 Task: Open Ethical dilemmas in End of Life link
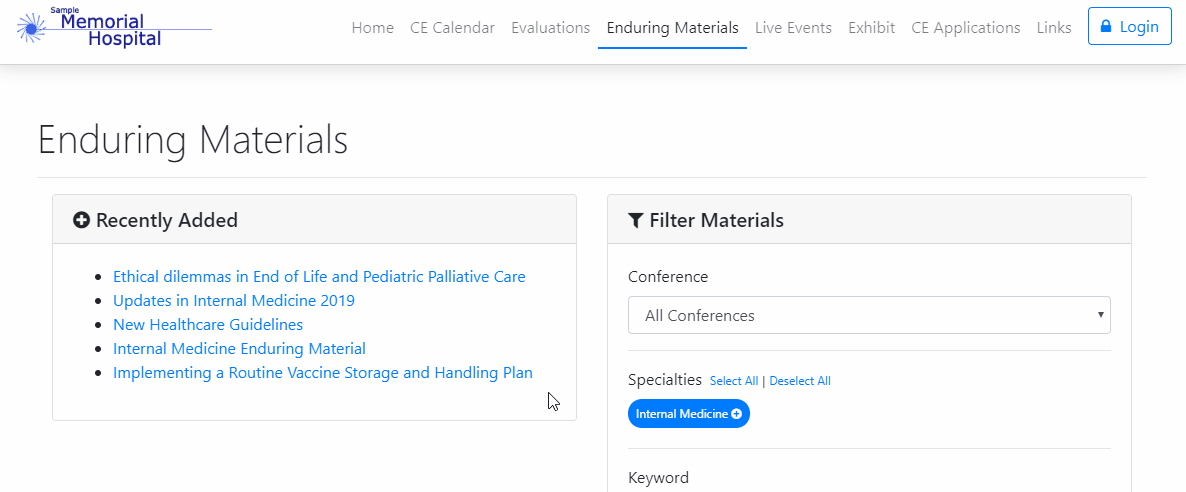[x=319, y=277]
